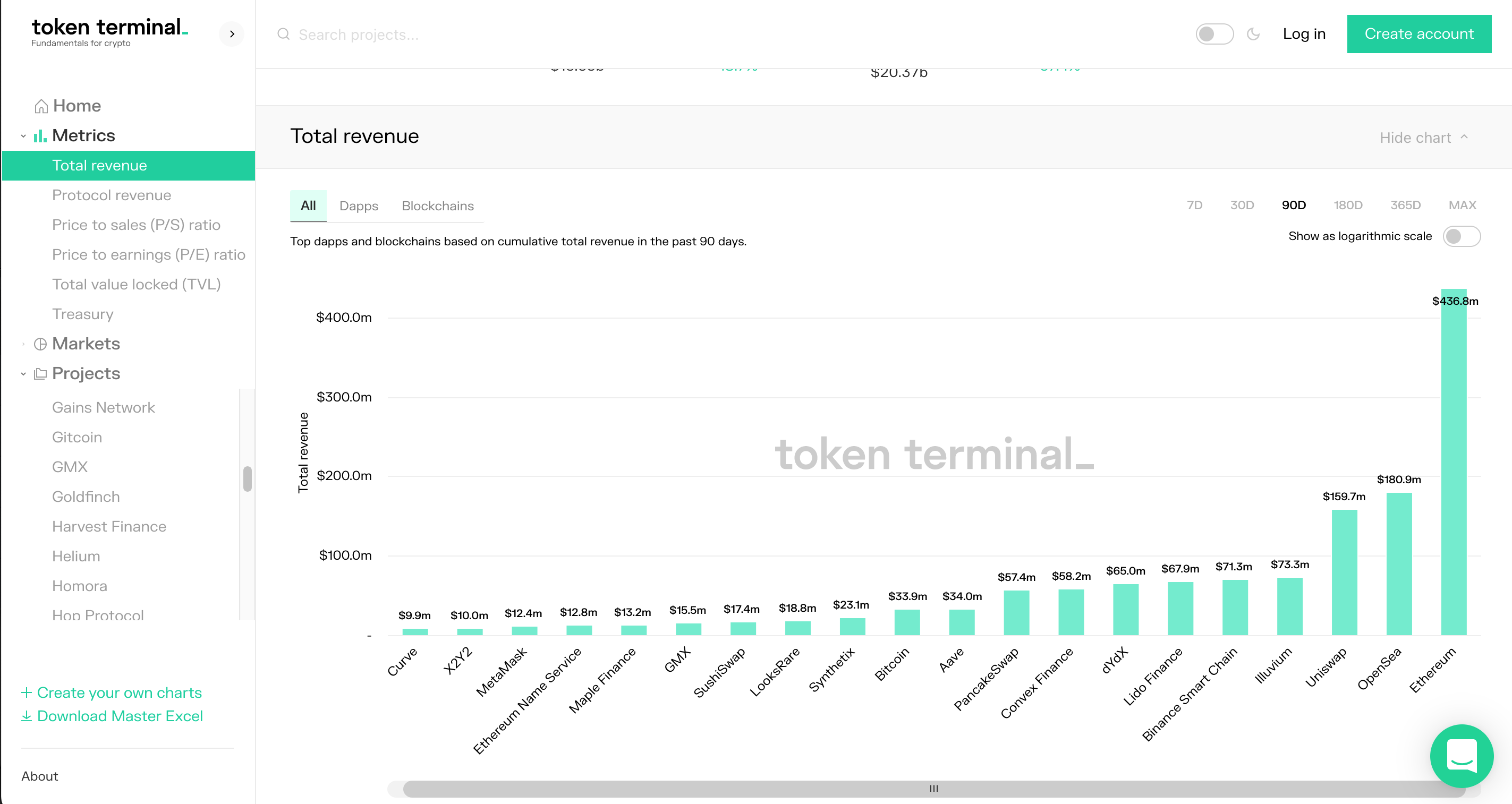Image resolution: width=1512 pixels, height=804 pixels.
Task: Collapse the sidebar with arrow button
Action: (232, 34)
